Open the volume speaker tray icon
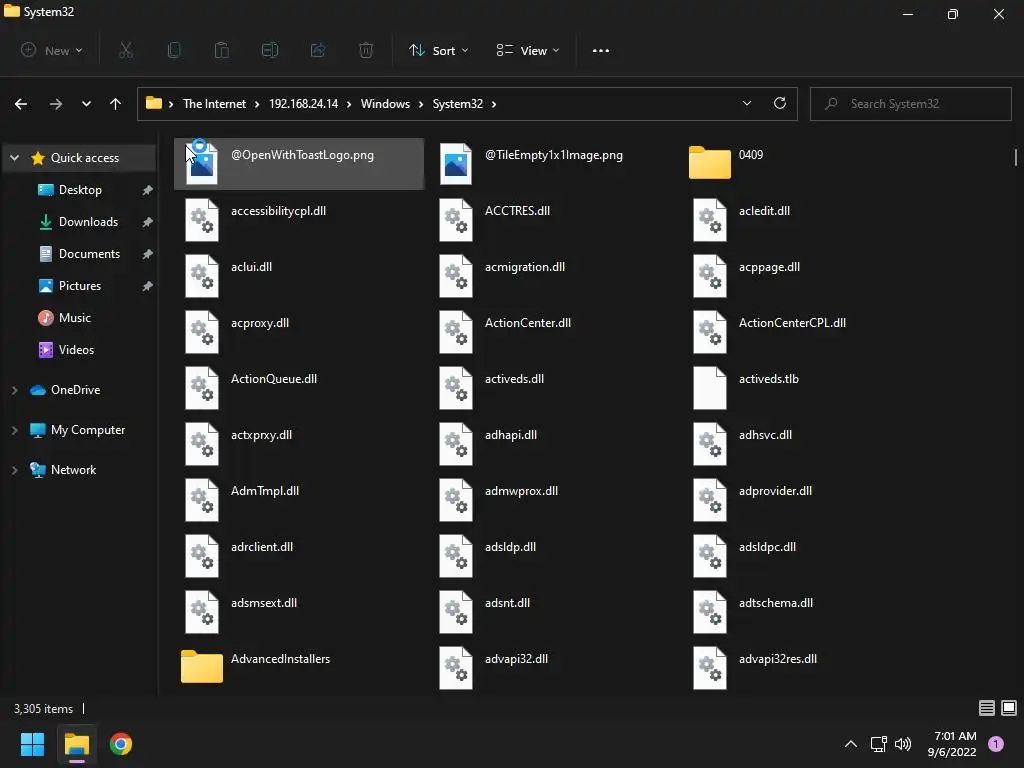The height and width of the screenshot is (768, 1024). click(x=903, y=744)
